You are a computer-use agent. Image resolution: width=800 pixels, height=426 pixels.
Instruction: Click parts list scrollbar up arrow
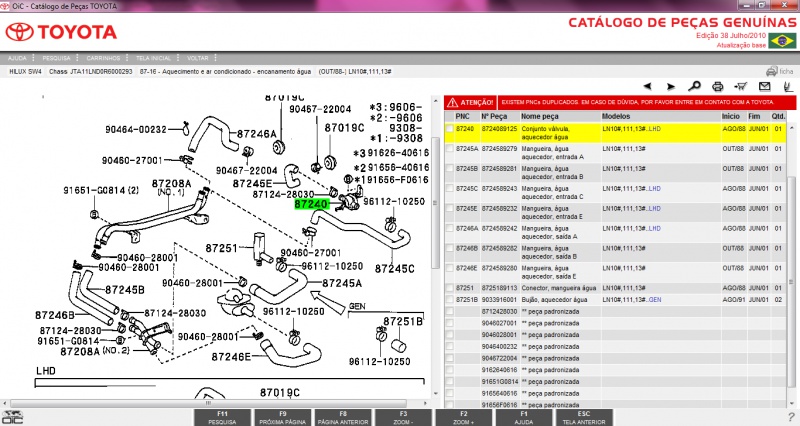click(x=791, y=128)
